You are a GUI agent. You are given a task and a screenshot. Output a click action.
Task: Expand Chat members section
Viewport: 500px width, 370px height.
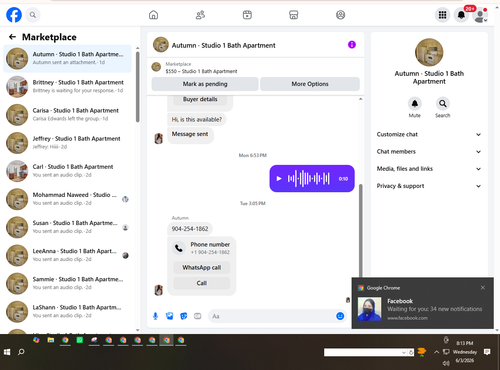(x=429, y=152)
